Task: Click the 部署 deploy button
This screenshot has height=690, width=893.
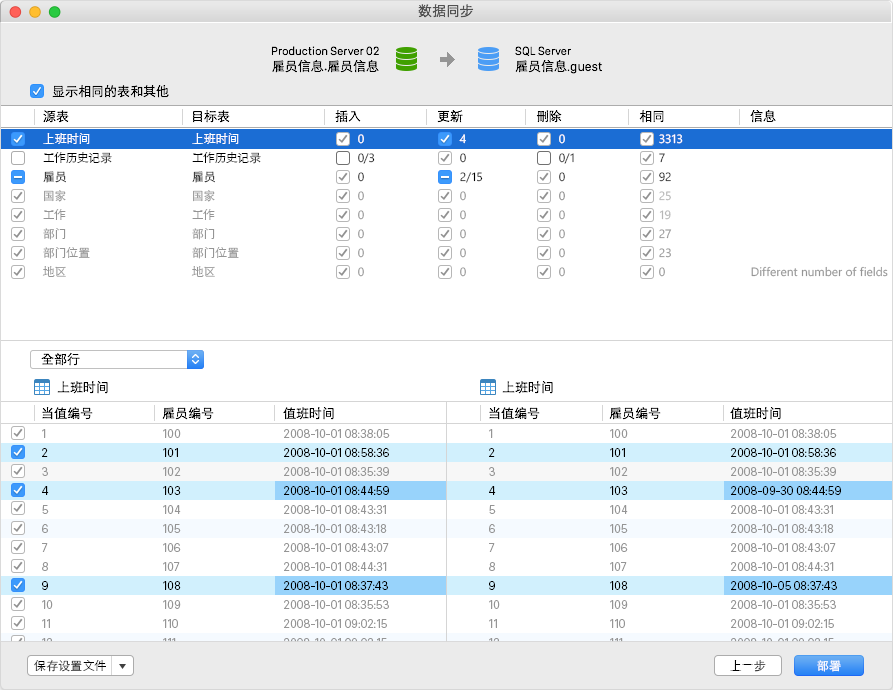Action: (829, 666)
